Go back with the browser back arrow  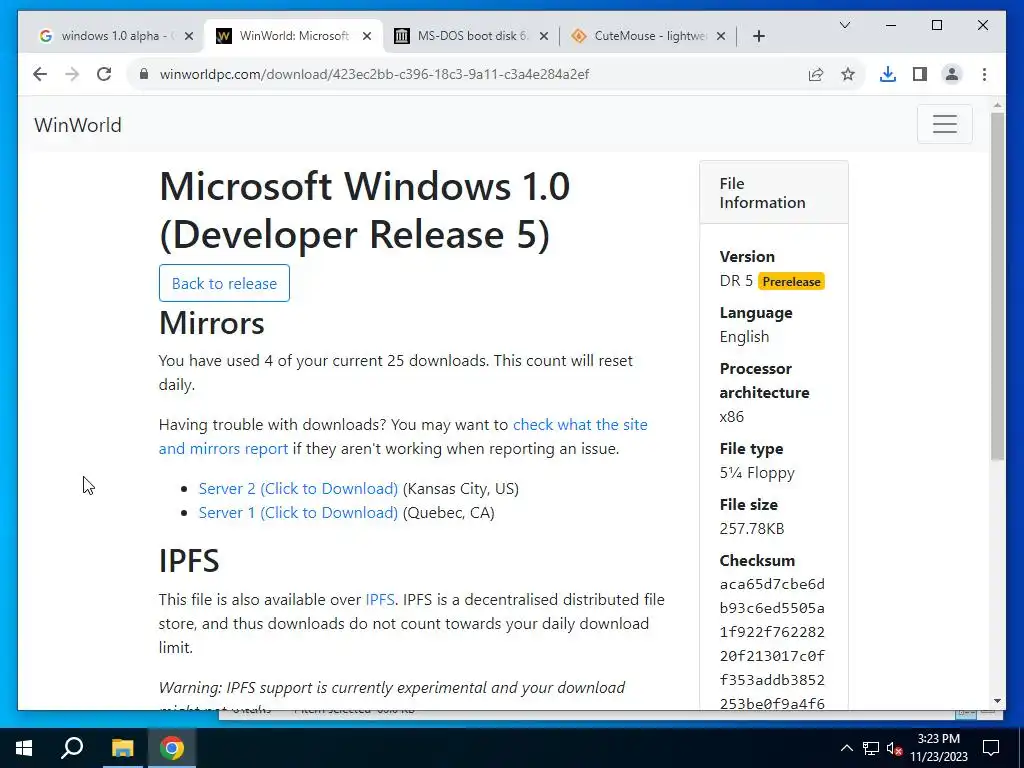(x=40, y=74)
